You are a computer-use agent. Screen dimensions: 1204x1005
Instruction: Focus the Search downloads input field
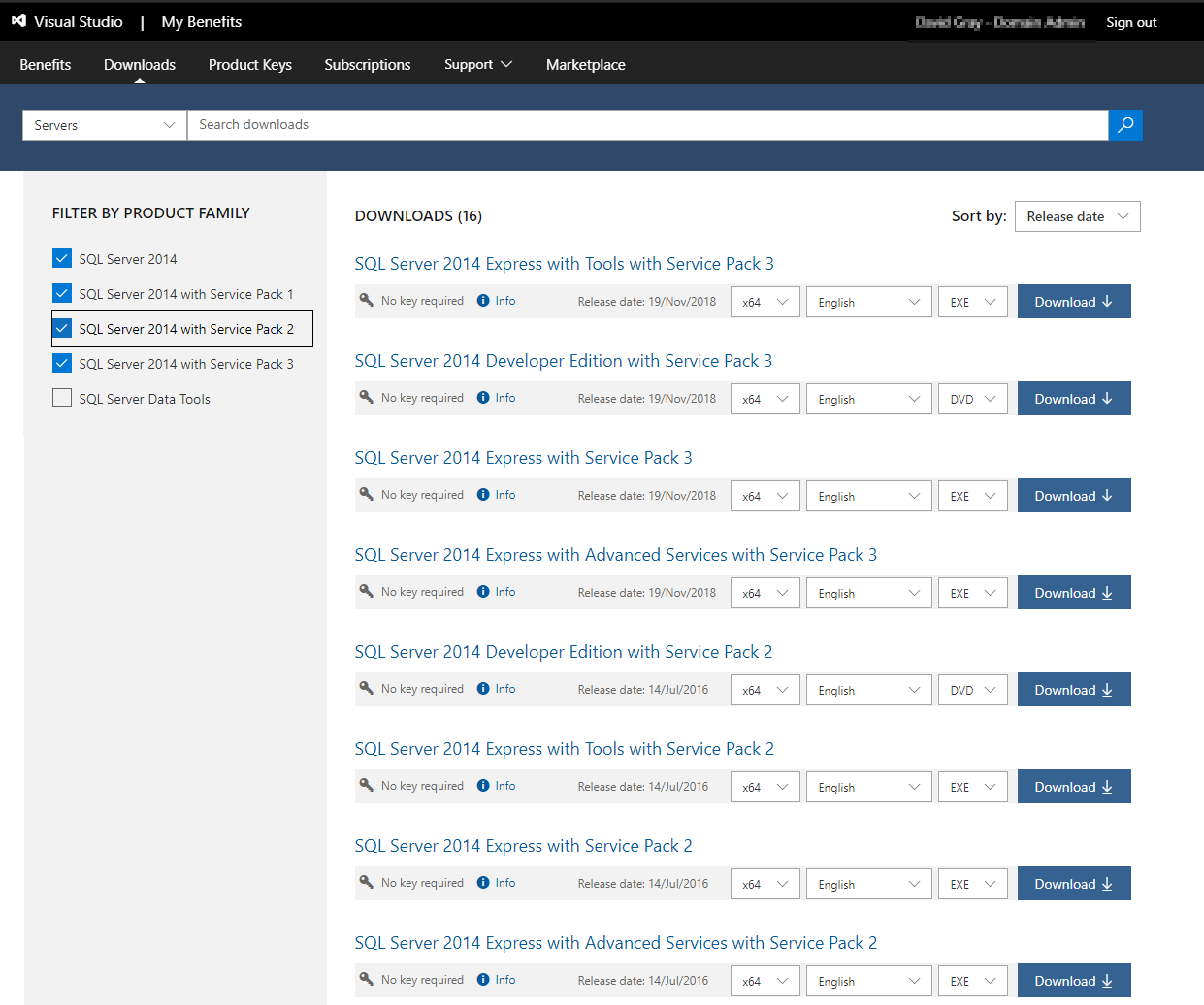click(648, 125)
